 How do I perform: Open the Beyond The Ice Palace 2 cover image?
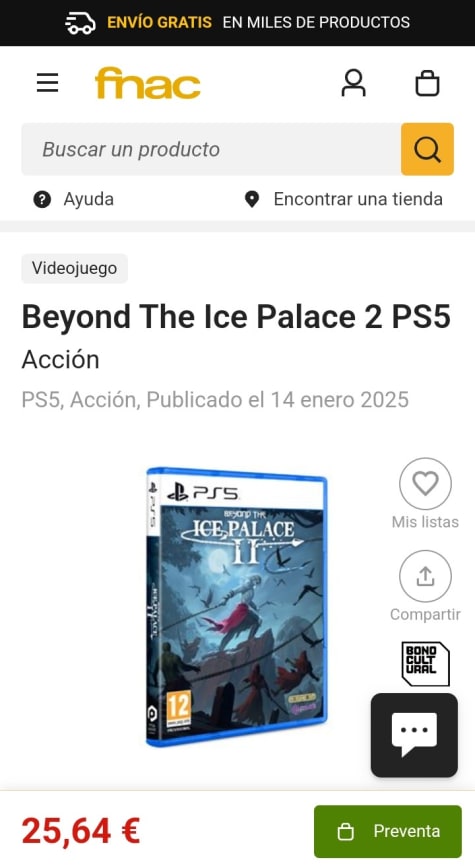tap(237, 607)
